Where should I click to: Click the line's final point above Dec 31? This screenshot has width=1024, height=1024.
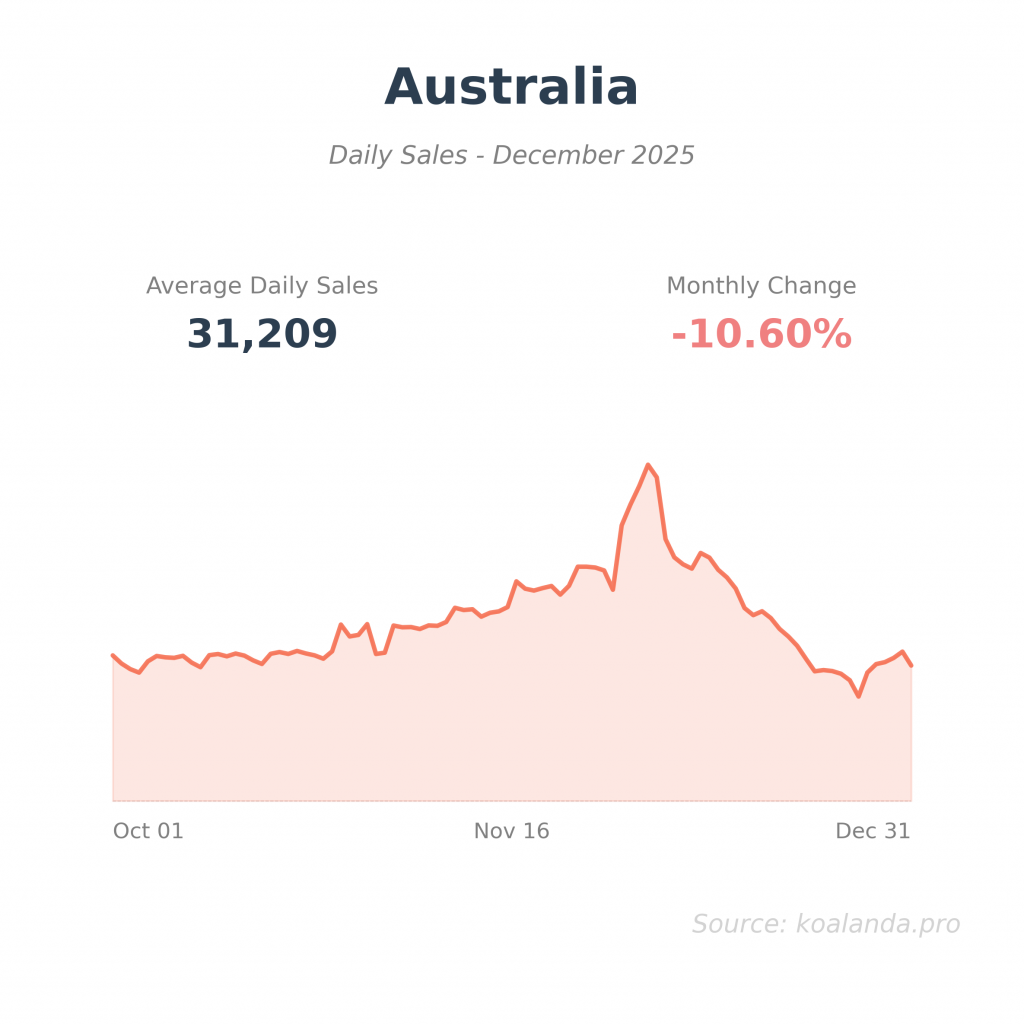[x=911, y=665]
